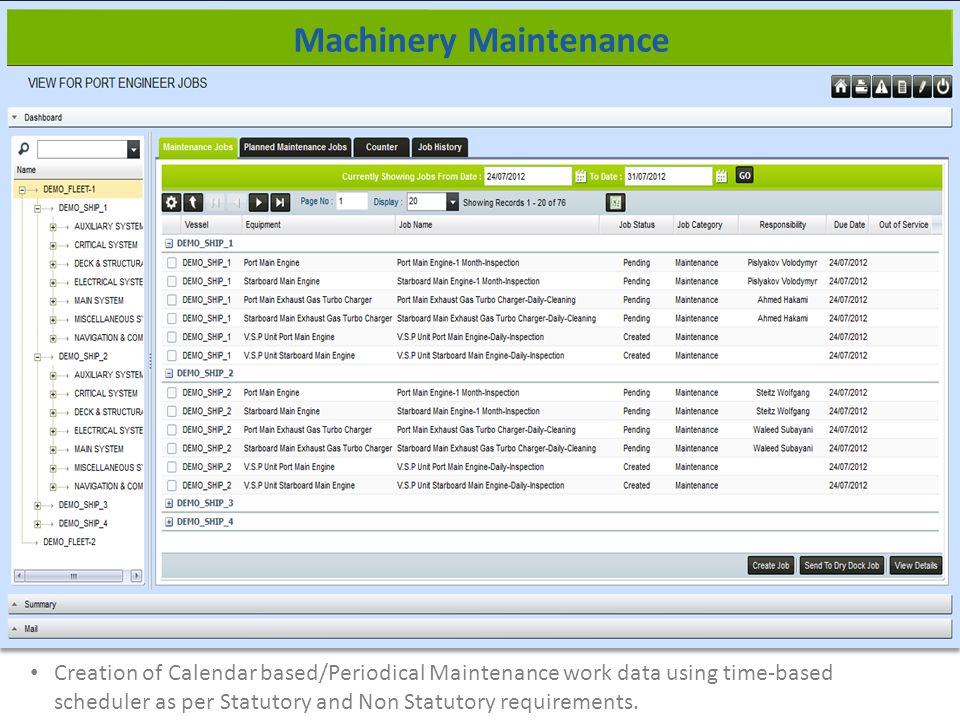960x720 pixels.
Task: Jump to the last page arrow
Action: point(280,202)
